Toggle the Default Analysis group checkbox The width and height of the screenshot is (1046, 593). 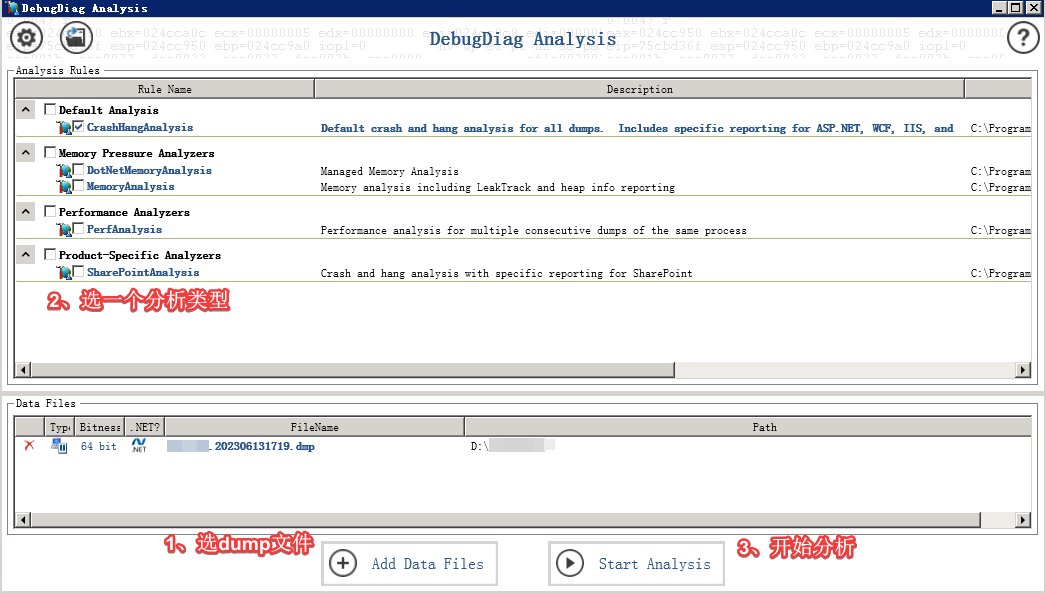click(50, 109)
